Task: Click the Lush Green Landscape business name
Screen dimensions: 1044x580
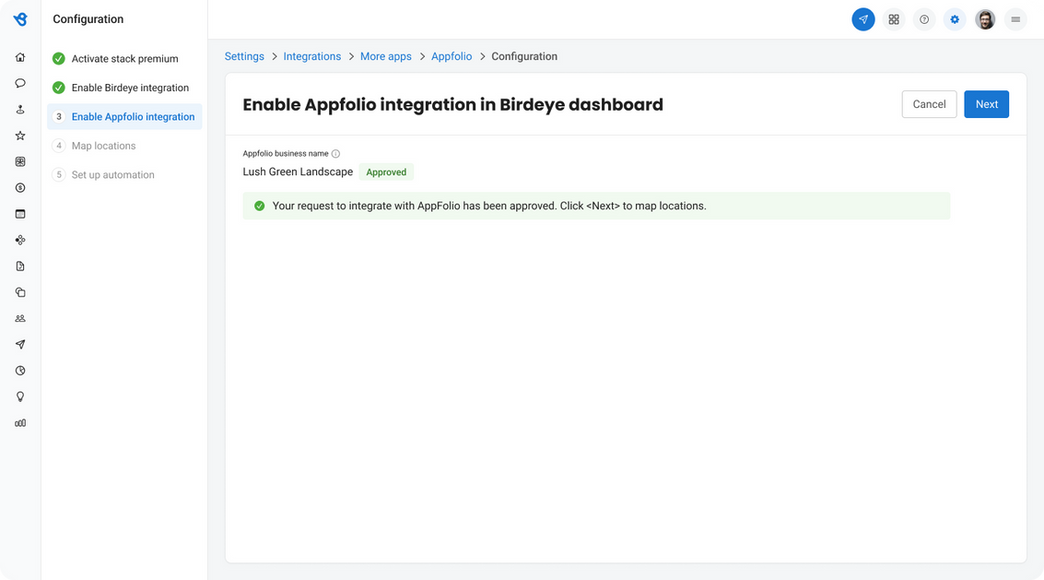Action: click(298, 172)
